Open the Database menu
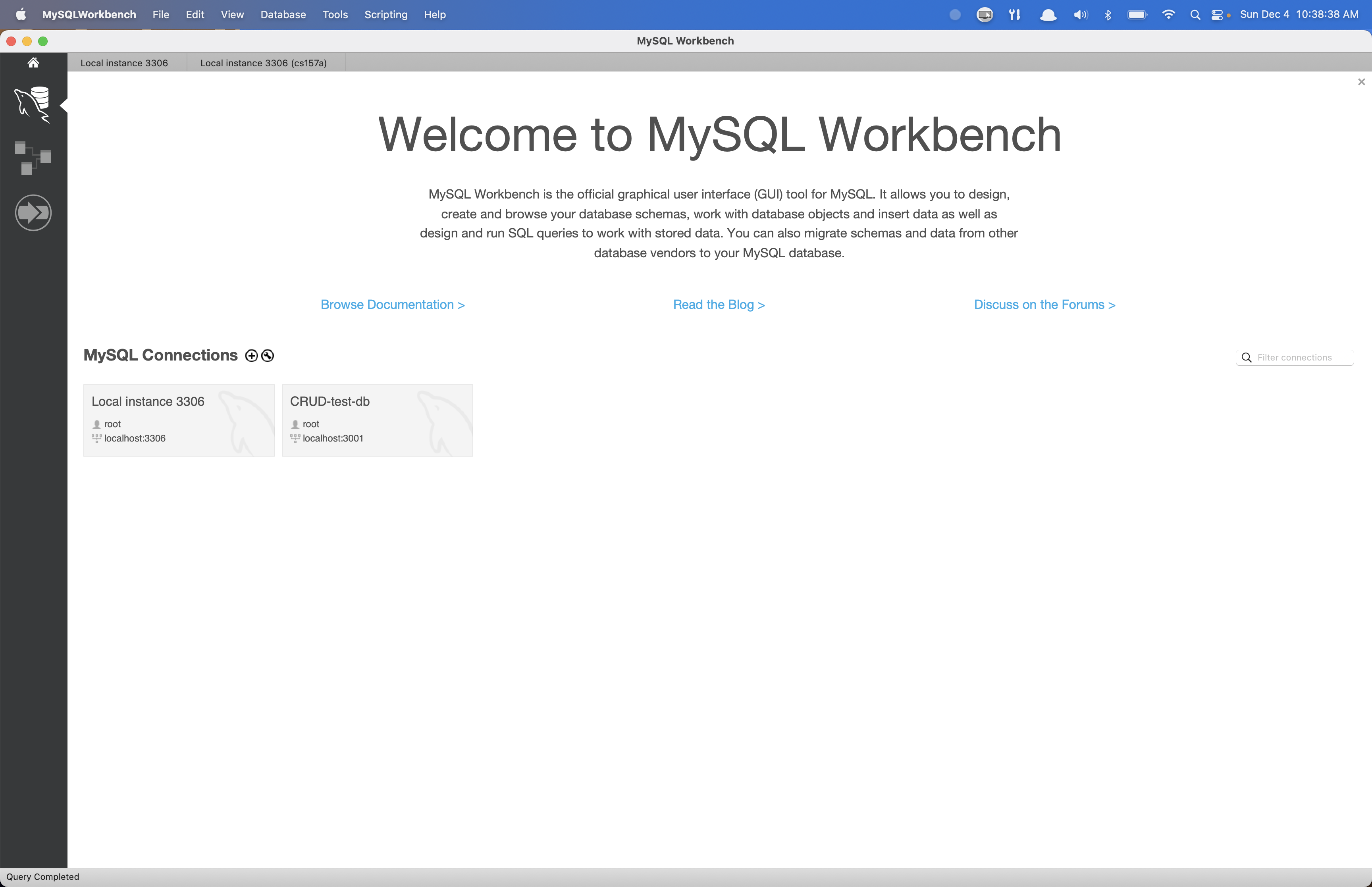This screenshot has width=1372, height=887. coord(283,14)
